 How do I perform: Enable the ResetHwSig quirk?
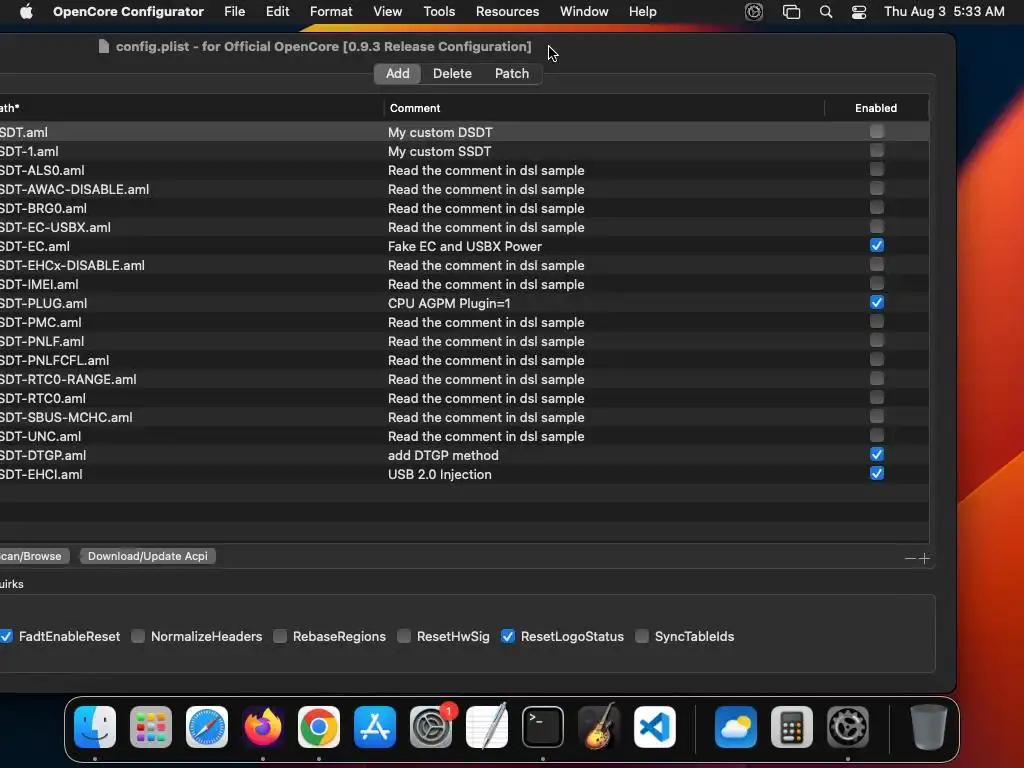pos(404,636)
